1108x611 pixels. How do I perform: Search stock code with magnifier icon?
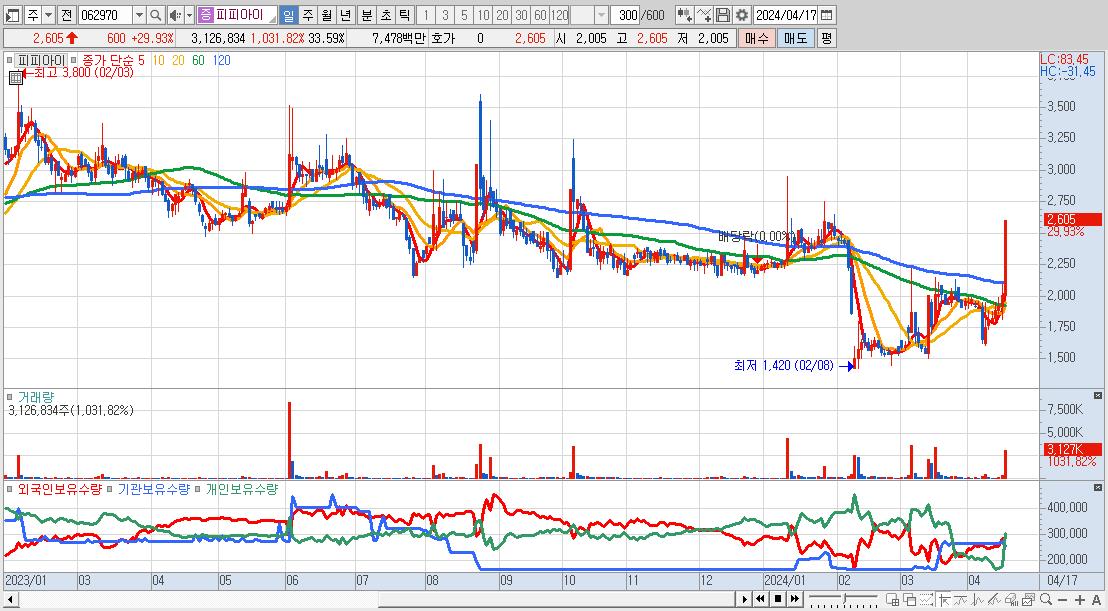(155, 15)
